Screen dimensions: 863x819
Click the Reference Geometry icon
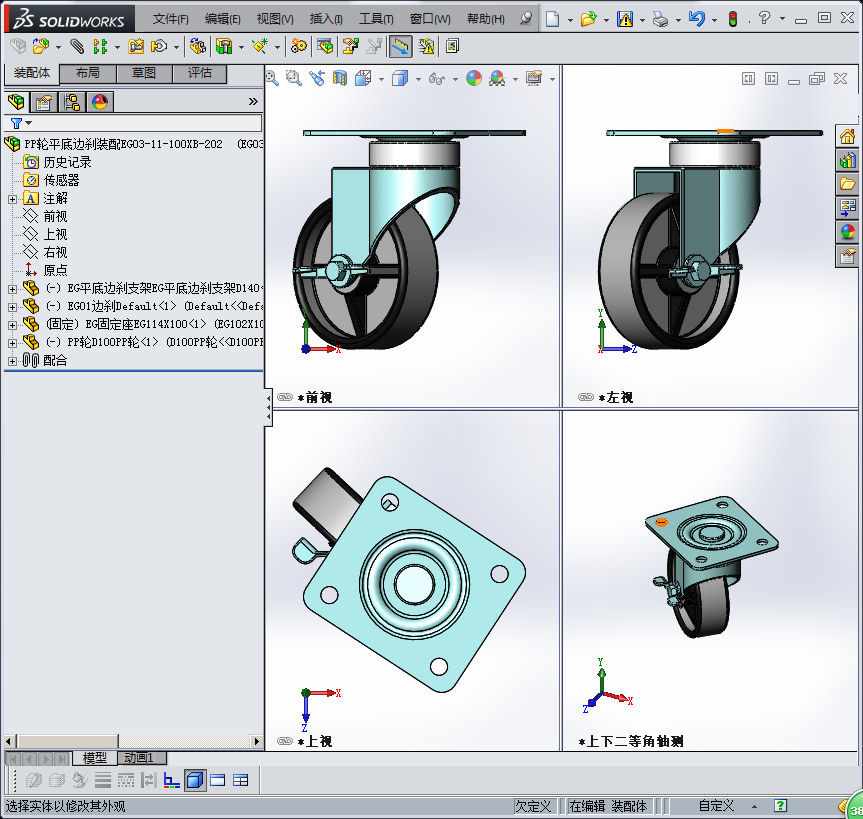(260, 46)
